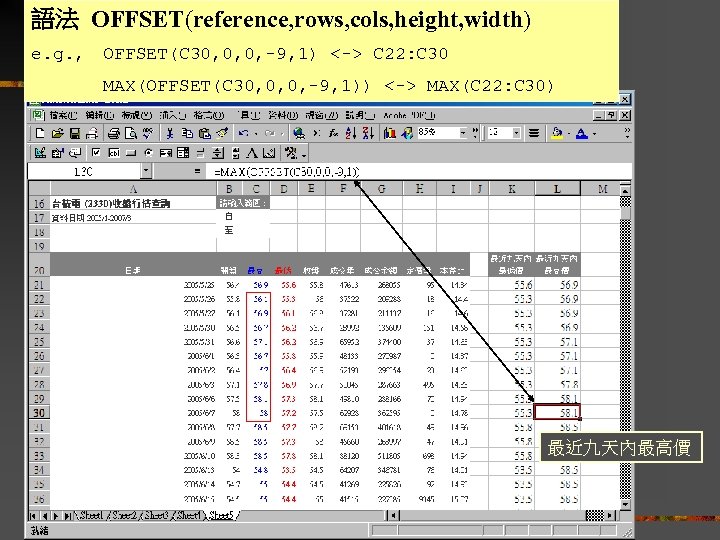Screen dimensions: 720x540
Task: Click the Scroll Bar control icon
Action: pyautogui.click(x=235, y=152)
